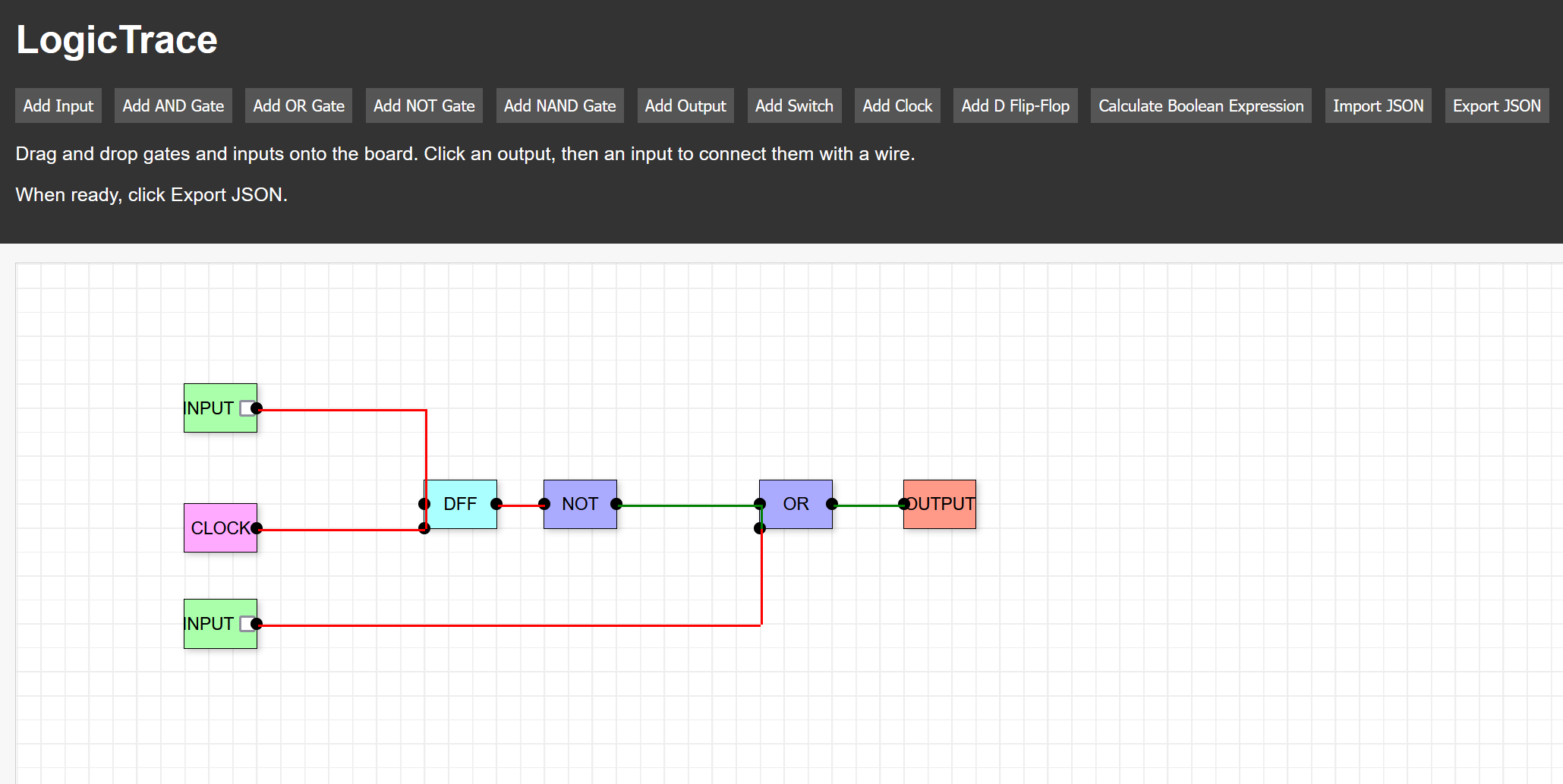The height and width of the screenshot is (784, 1563).
Task: Add a D Flip-Flop
Action: pyautogui.click(x=1015, y=105)
